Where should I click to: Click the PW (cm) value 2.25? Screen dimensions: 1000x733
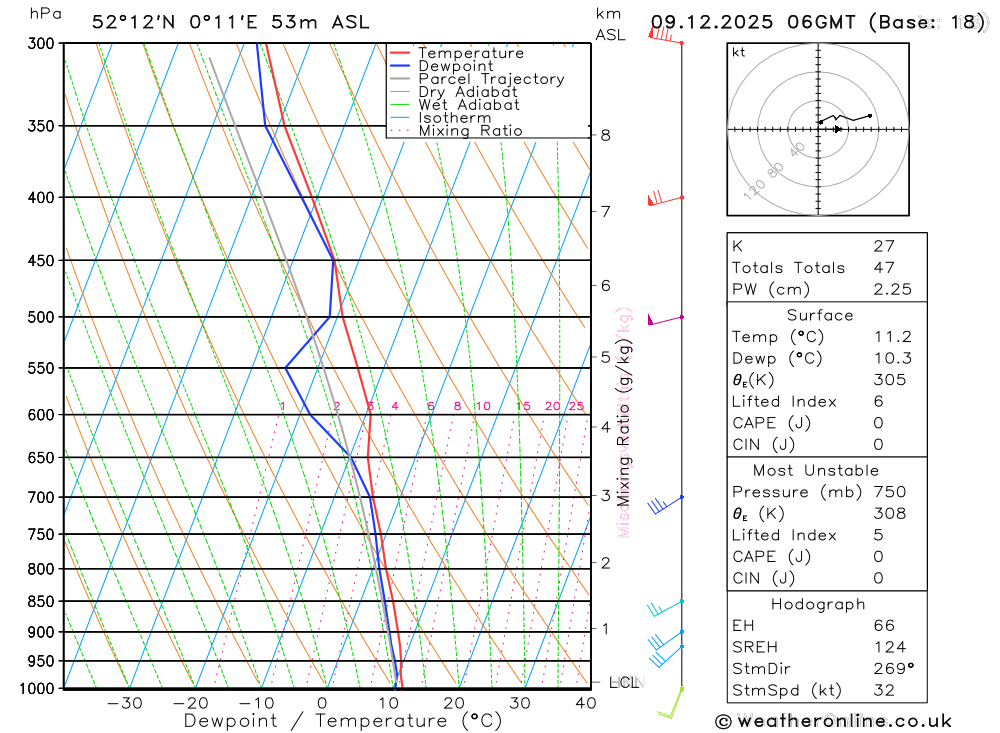(x=893, y=290)
